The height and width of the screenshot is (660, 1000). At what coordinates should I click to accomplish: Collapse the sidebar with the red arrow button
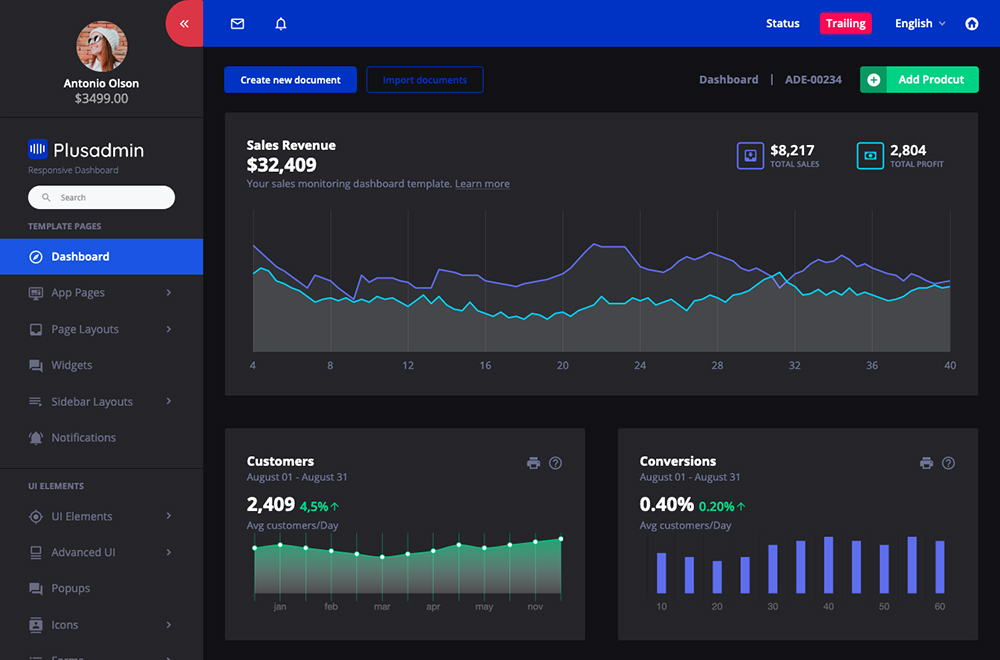coord(184,24)
